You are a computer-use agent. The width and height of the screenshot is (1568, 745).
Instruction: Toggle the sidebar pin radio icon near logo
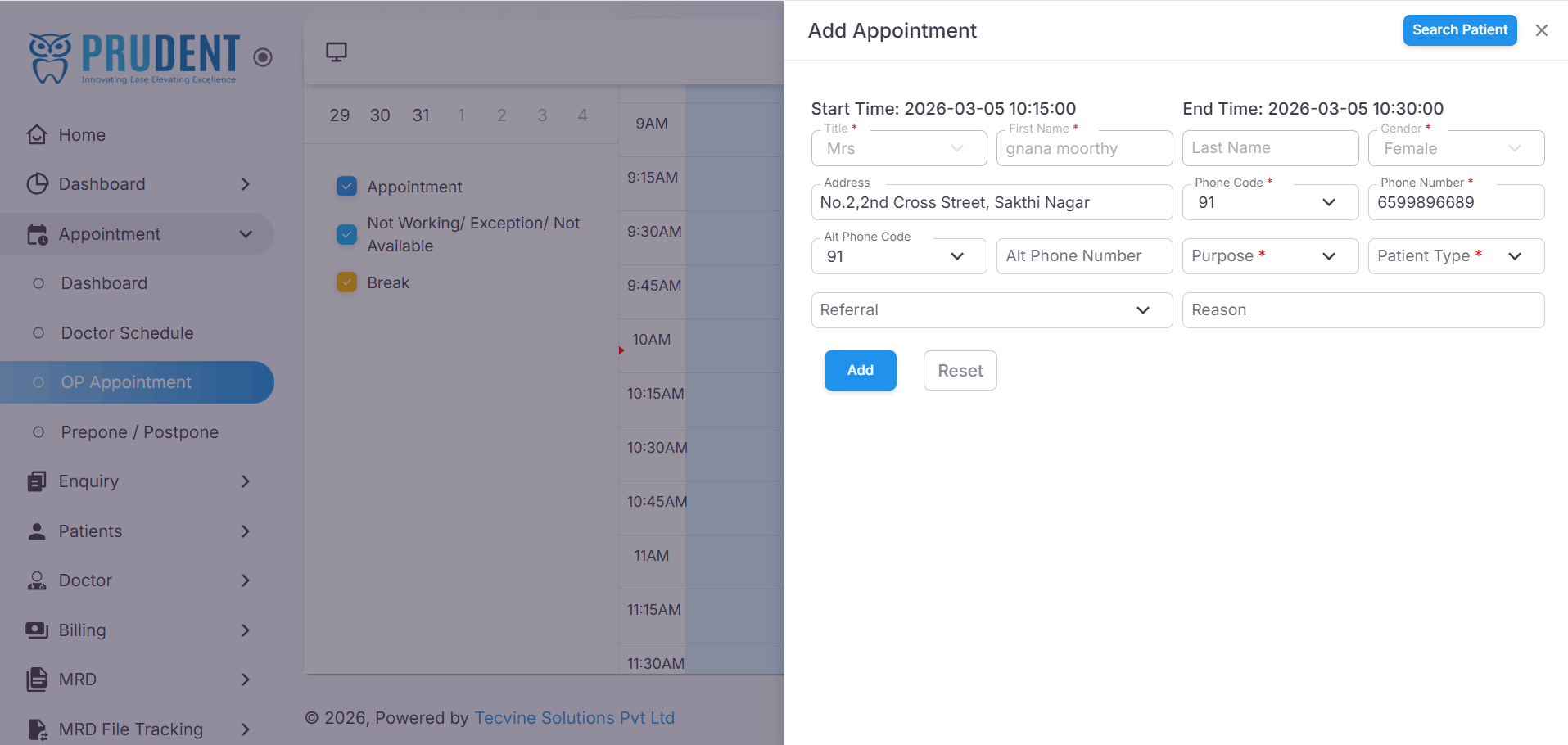click(263, 57)
